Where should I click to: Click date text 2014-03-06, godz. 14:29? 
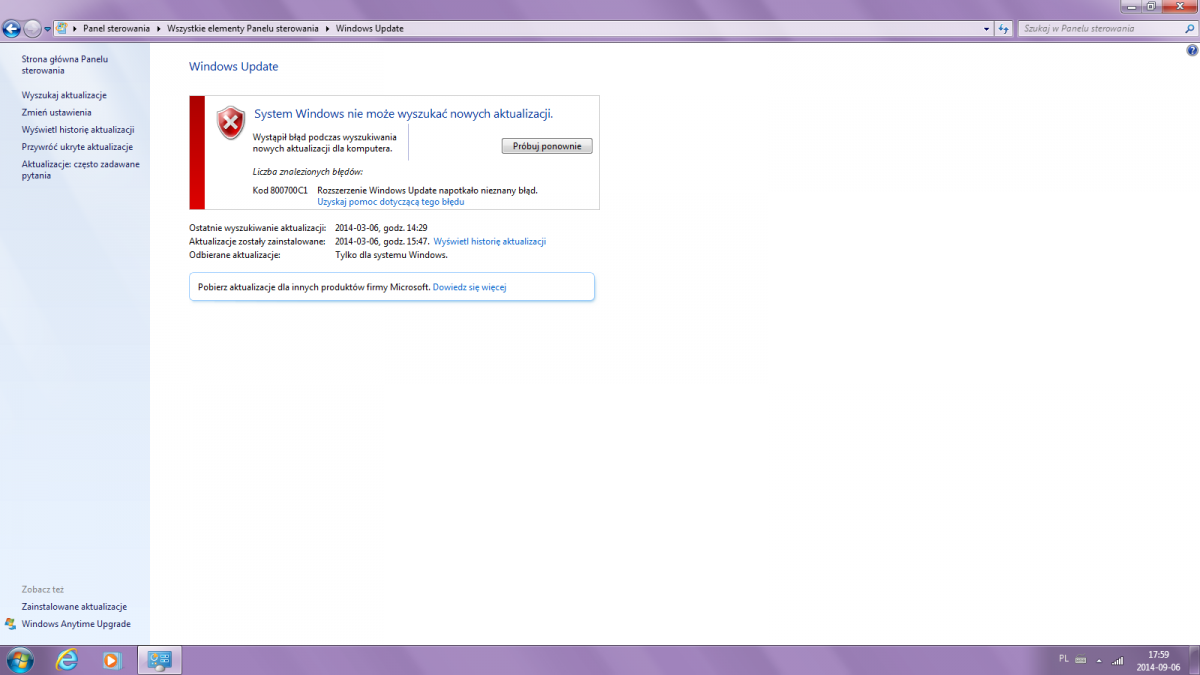pos(381,228)
